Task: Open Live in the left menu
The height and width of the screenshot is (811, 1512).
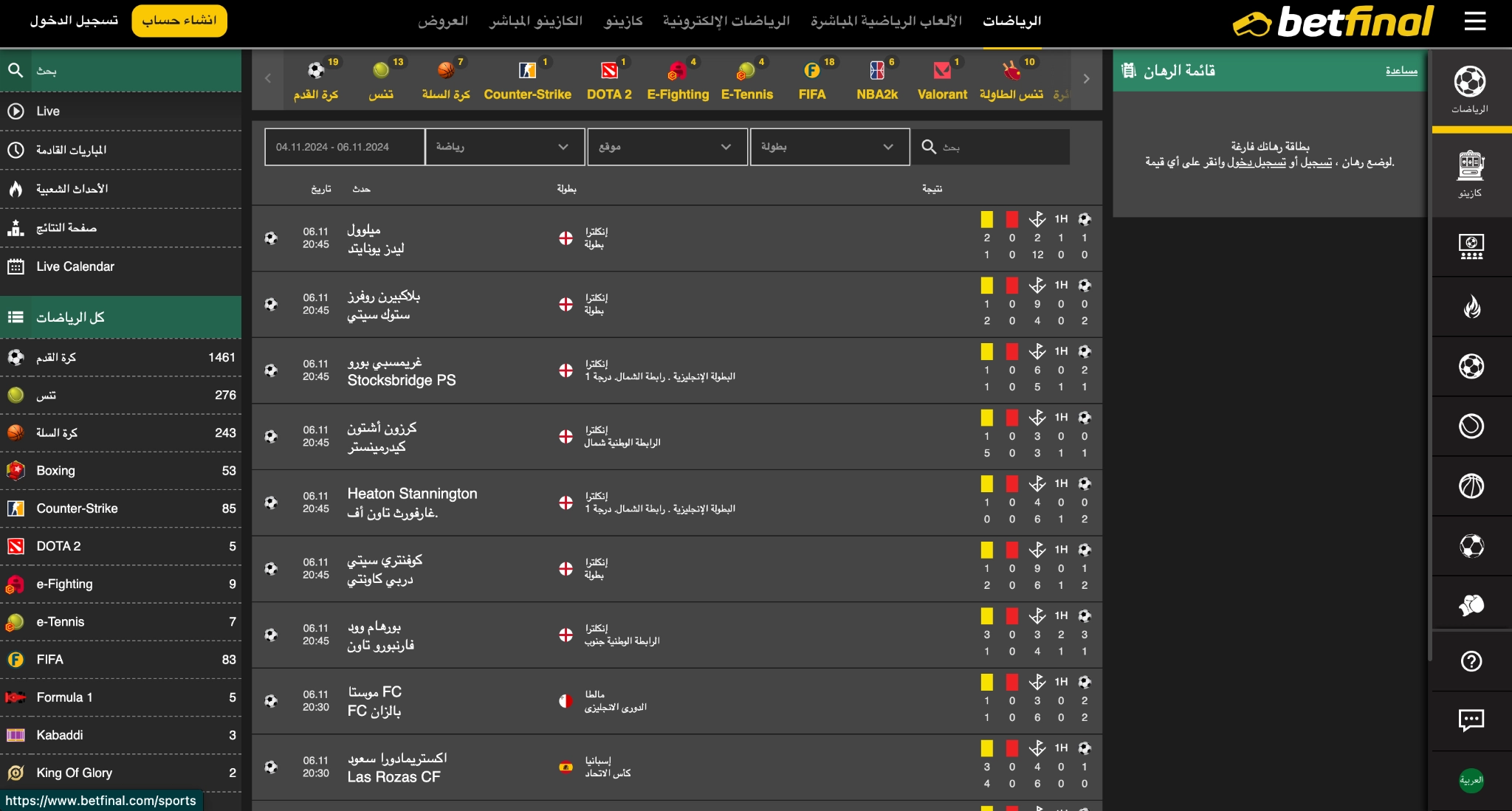Action: click(120, 111)
